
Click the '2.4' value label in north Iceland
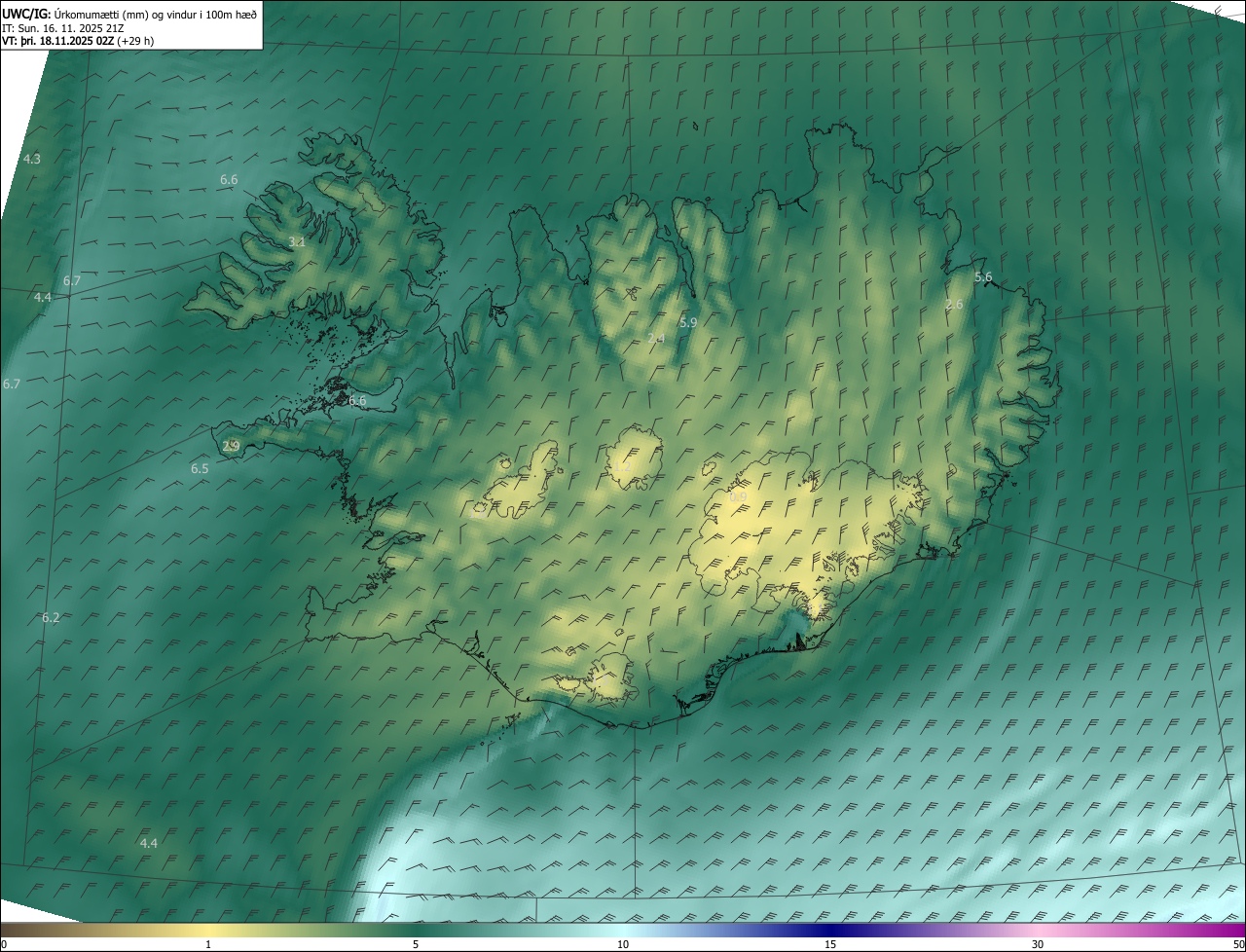[x=655, y=339]
